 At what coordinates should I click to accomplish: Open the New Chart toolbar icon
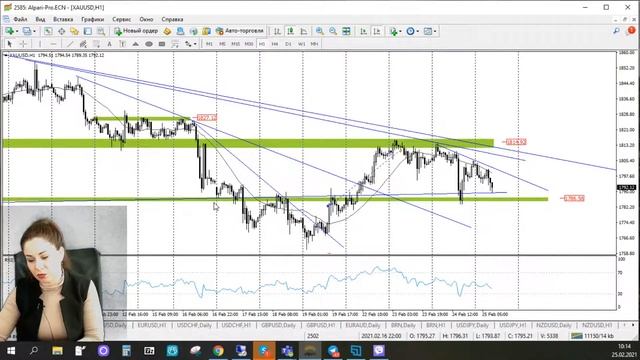(9, 31)
